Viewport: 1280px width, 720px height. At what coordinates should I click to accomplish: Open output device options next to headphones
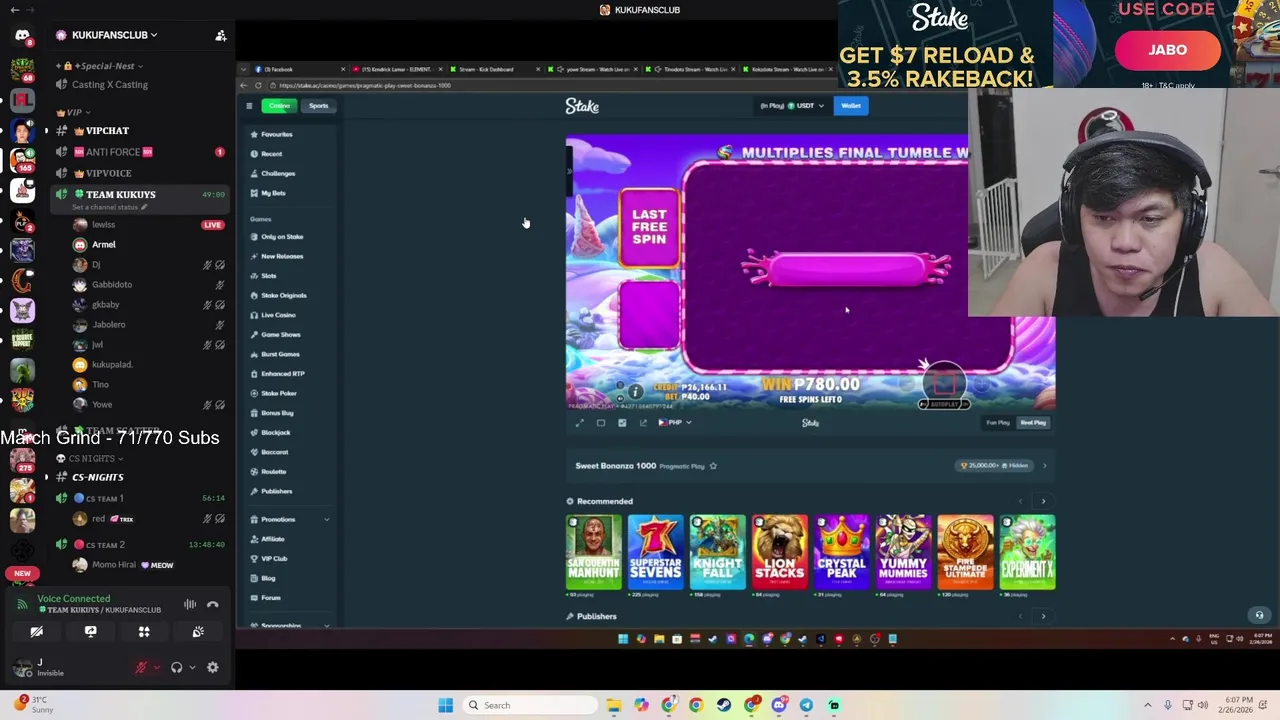click(192, 668)
